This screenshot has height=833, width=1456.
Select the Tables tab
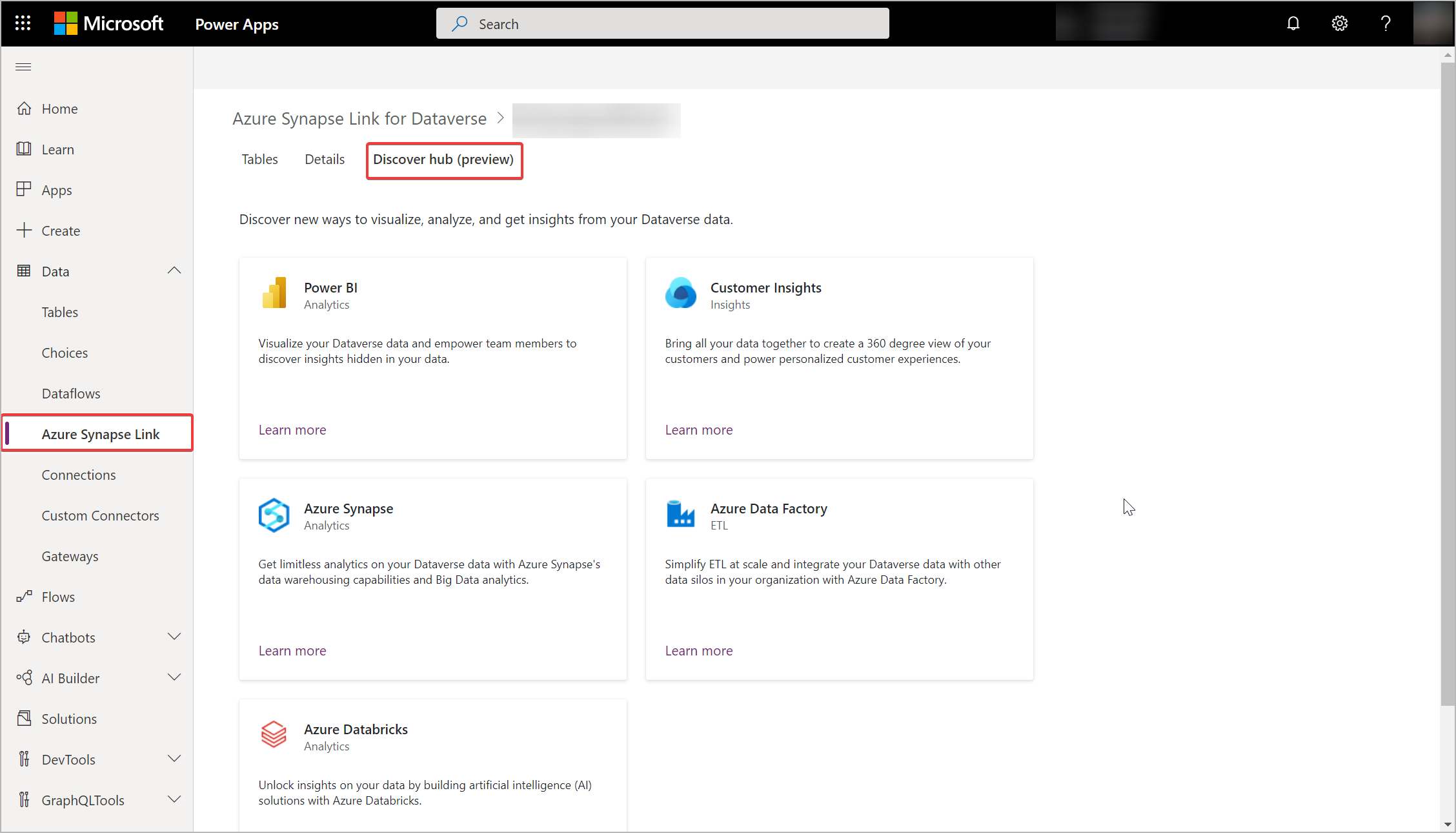tap(259, 159)
